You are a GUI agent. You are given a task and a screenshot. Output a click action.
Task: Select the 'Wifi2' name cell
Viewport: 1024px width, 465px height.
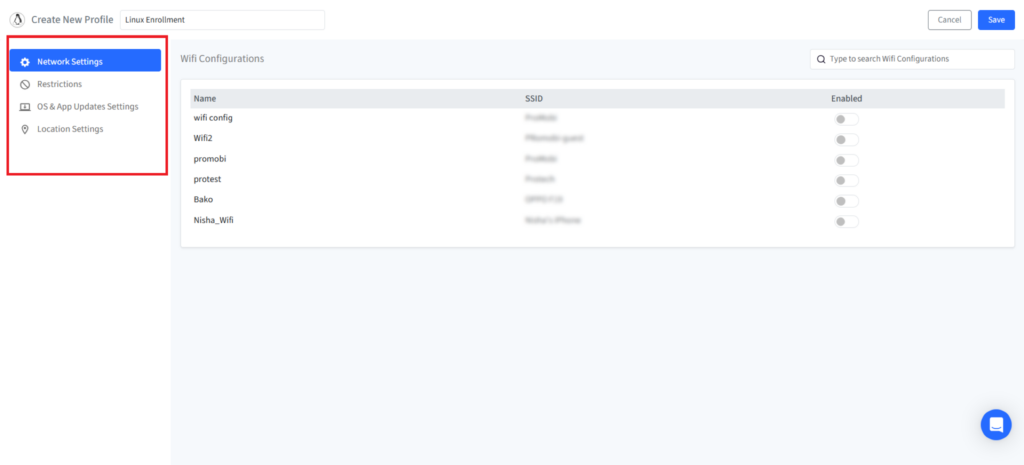click(x=203, y=138)
